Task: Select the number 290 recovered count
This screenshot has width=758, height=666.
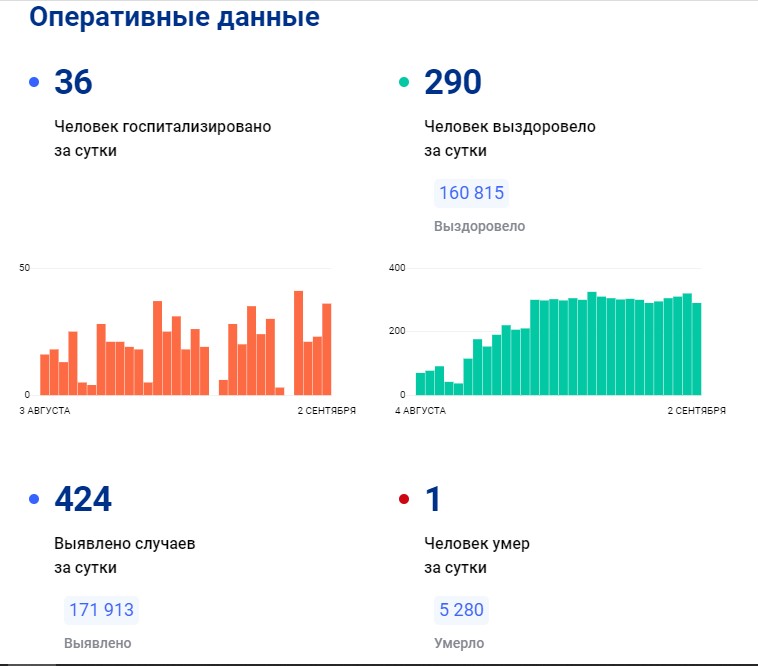Action: click(x=453, y=82)
